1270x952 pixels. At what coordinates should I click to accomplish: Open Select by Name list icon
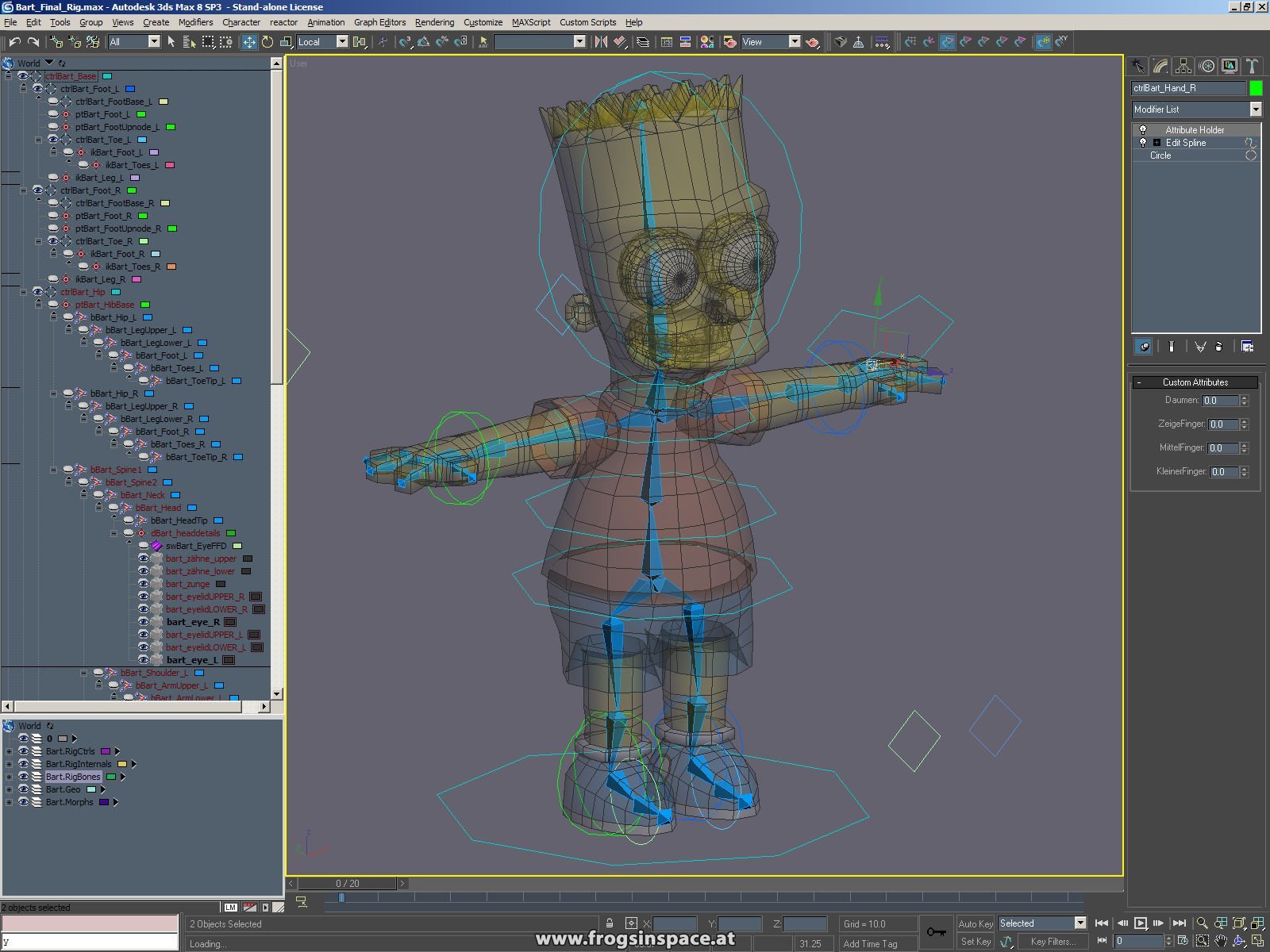(x=189, y=42)
